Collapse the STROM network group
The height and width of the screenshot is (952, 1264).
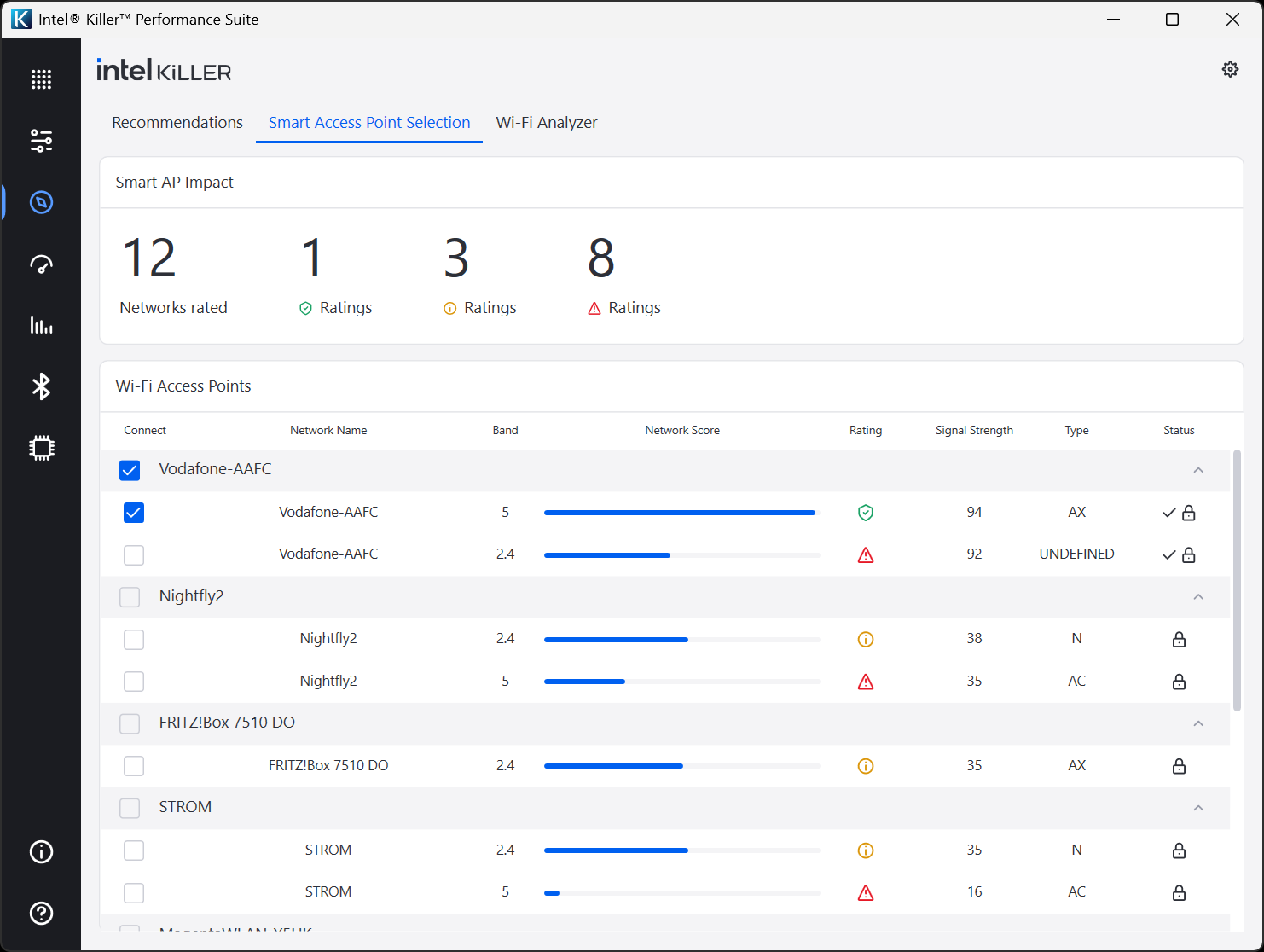[1198, 808]
